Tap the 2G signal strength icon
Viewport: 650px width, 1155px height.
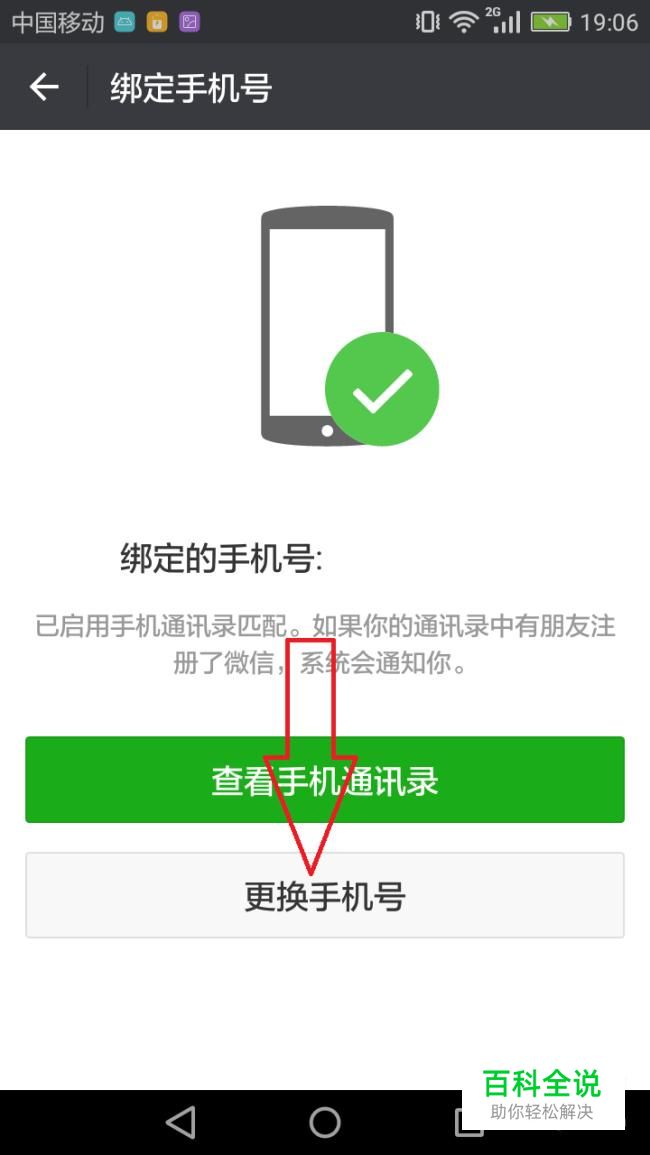click(503, 21)
